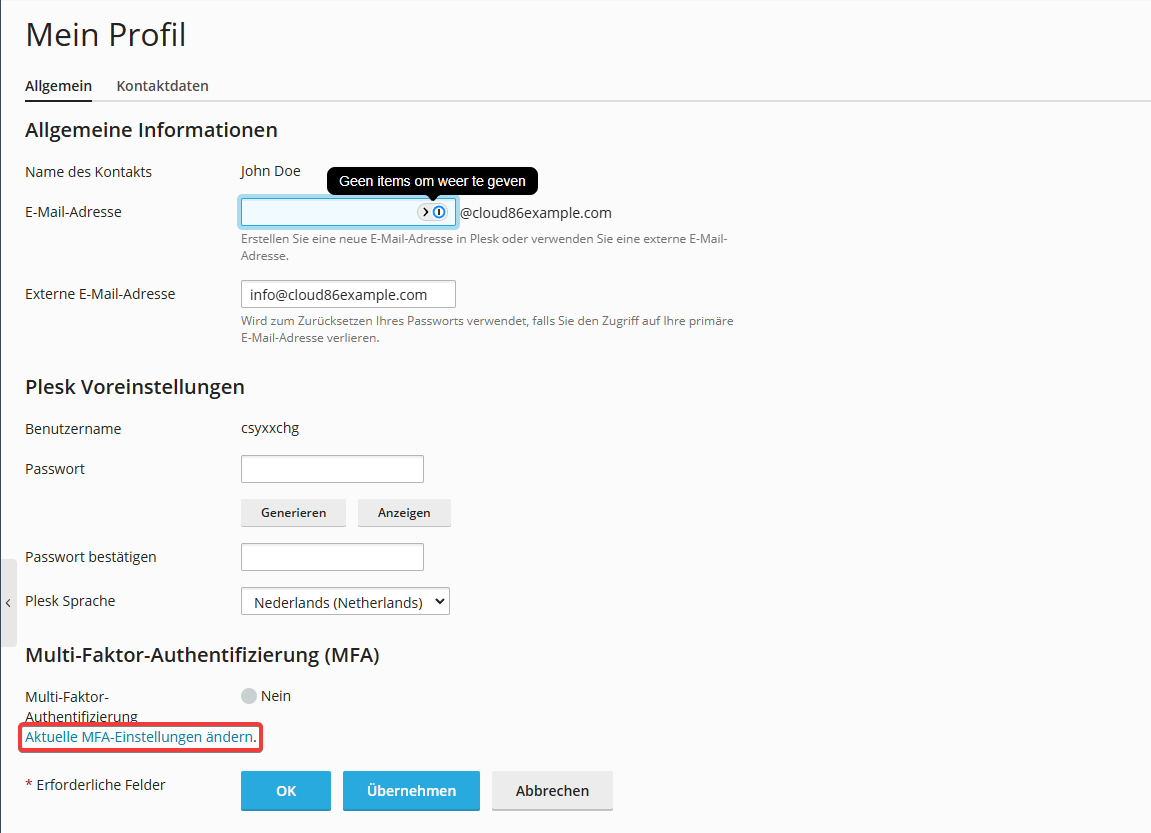1151x833 pixels.
Task: Open the Plesk Sprache dropdown
Action: click(x=345, y=602)
